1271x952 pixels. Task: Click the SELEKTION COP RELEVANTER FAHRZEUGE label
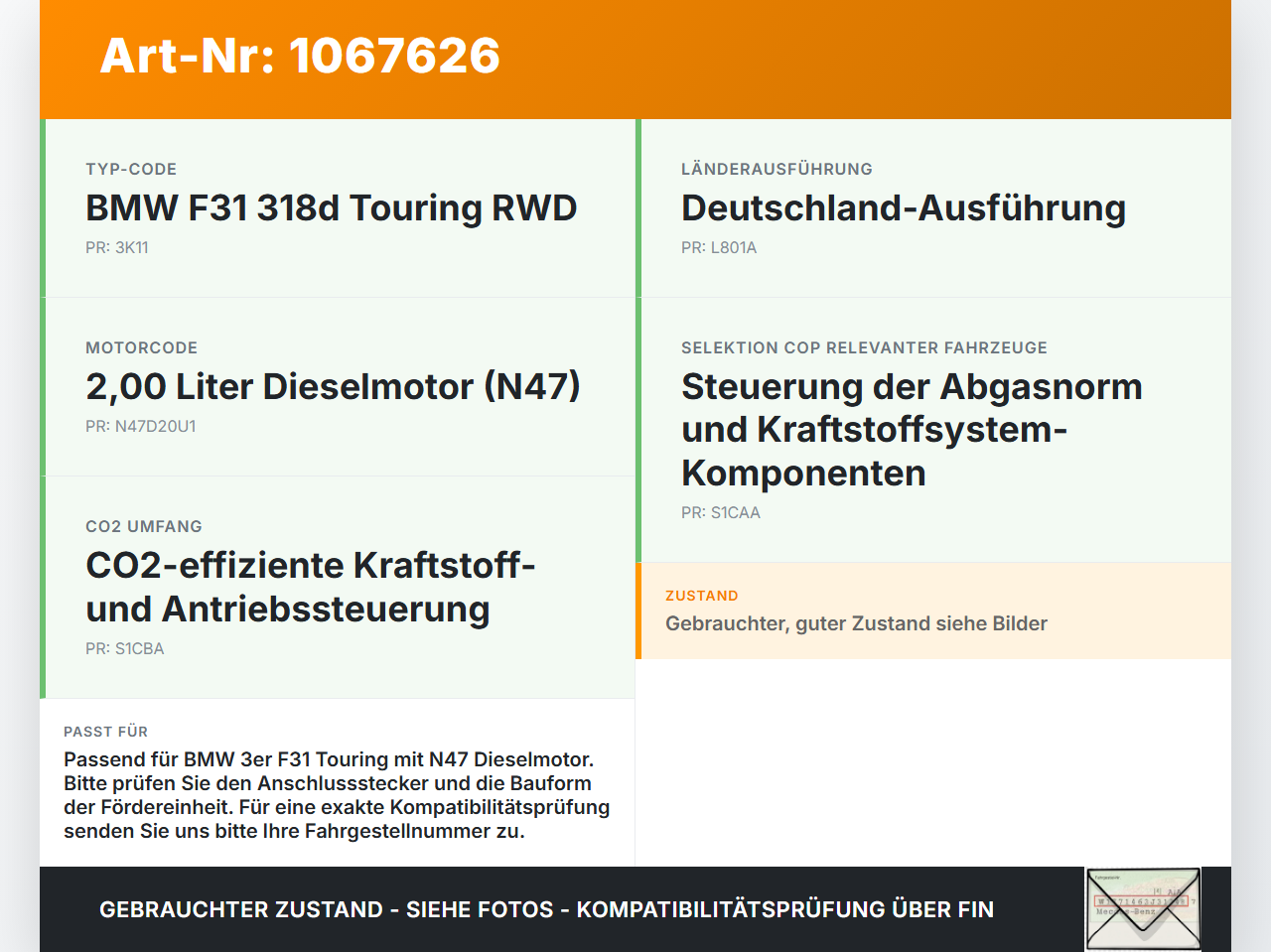pos(864,347)
